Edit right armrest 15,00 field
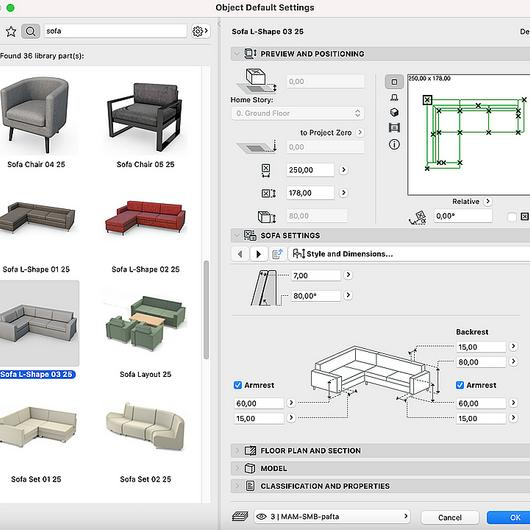Image resolution: width=530 pixels, height=530 pixels. coord(481,418)
